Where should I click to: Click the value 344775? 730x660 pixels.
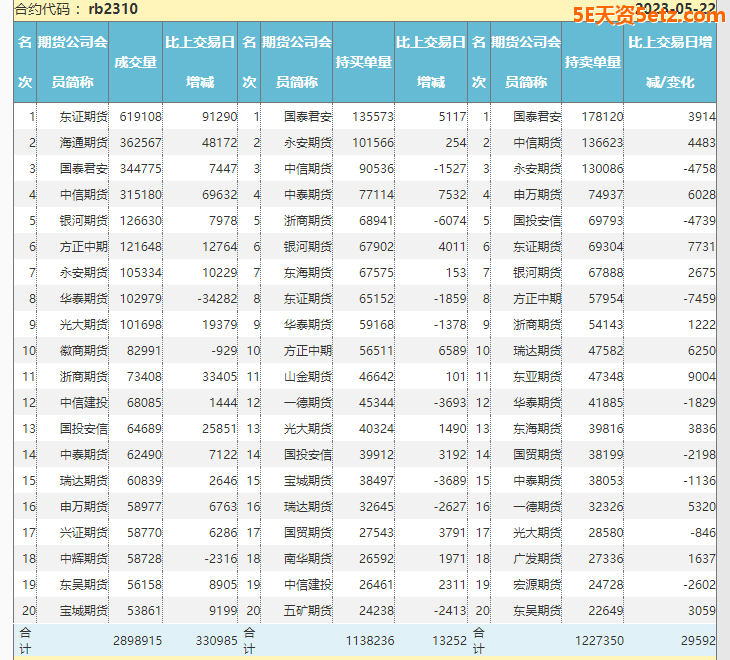coord(140,169)
